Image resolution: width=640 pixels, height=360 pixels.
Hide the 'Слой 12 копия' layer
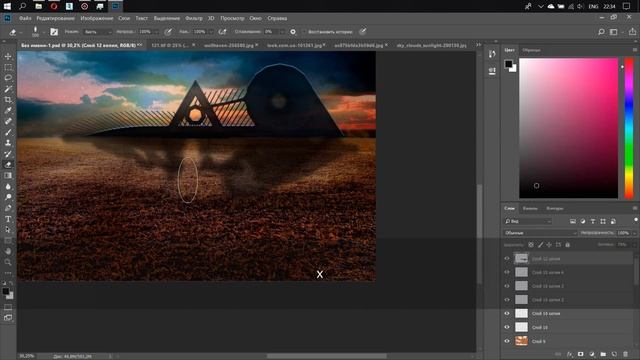pyautogui.click(x=507, y=258)
